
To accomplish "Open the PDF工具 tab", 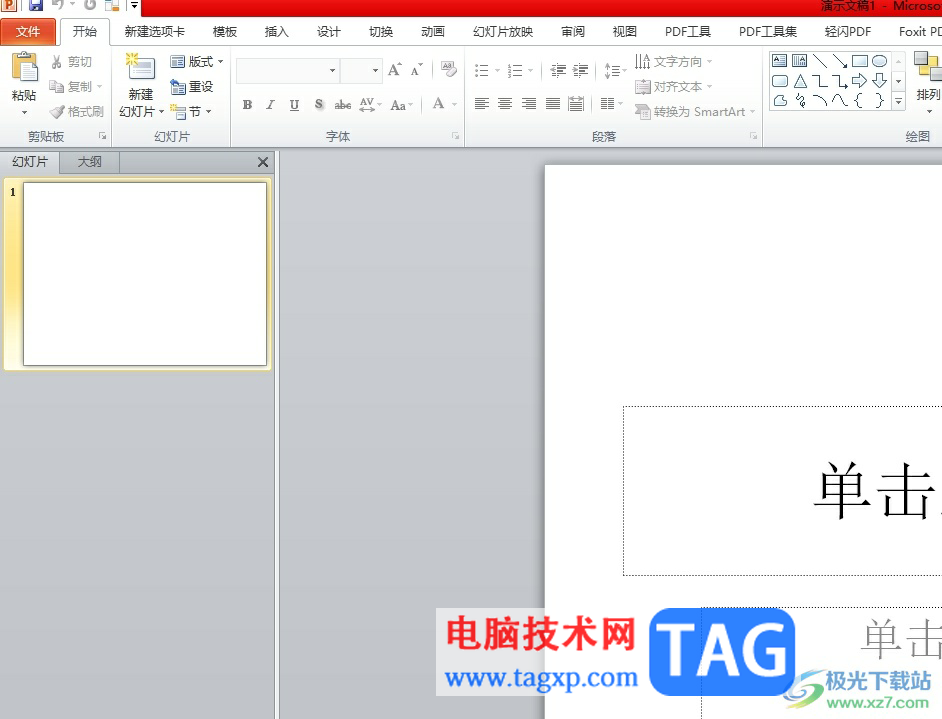I will point(687,32).
